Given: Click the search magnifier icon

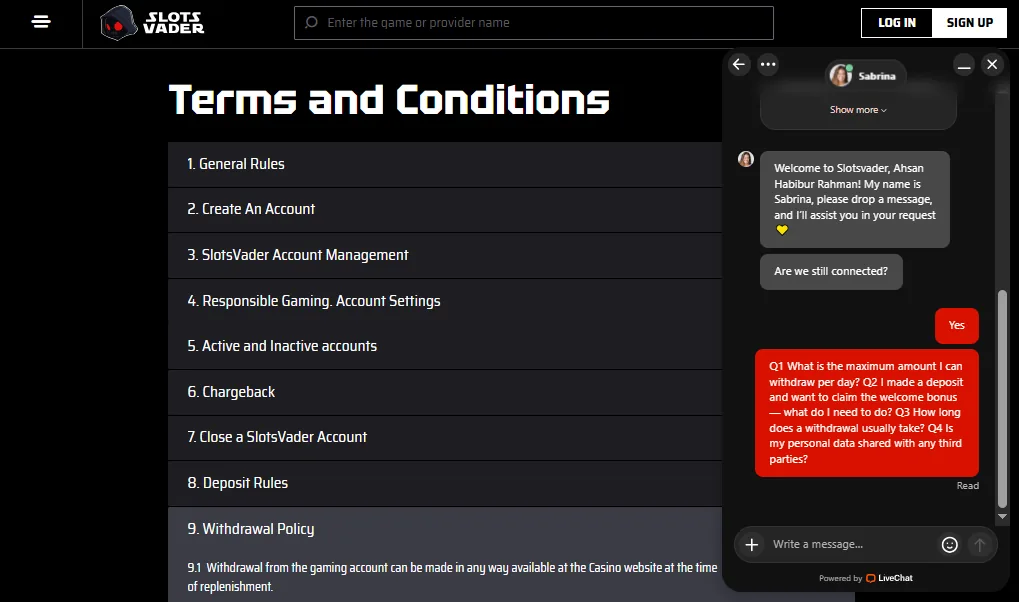Looking at the screenshot, I should tap(311, 23).
